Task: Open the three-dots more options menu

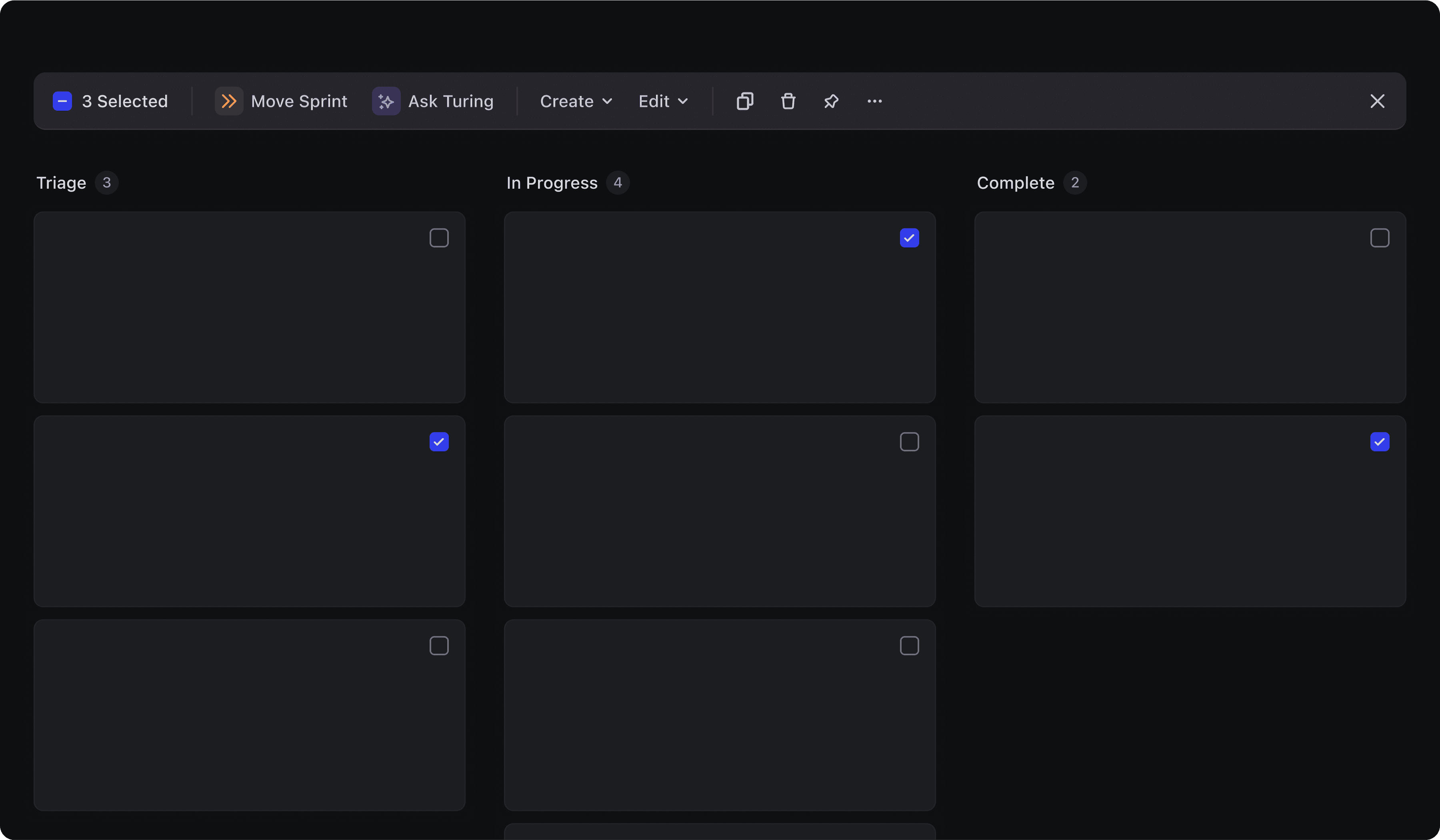Action: pyautogui.click(x=874, y=101)
